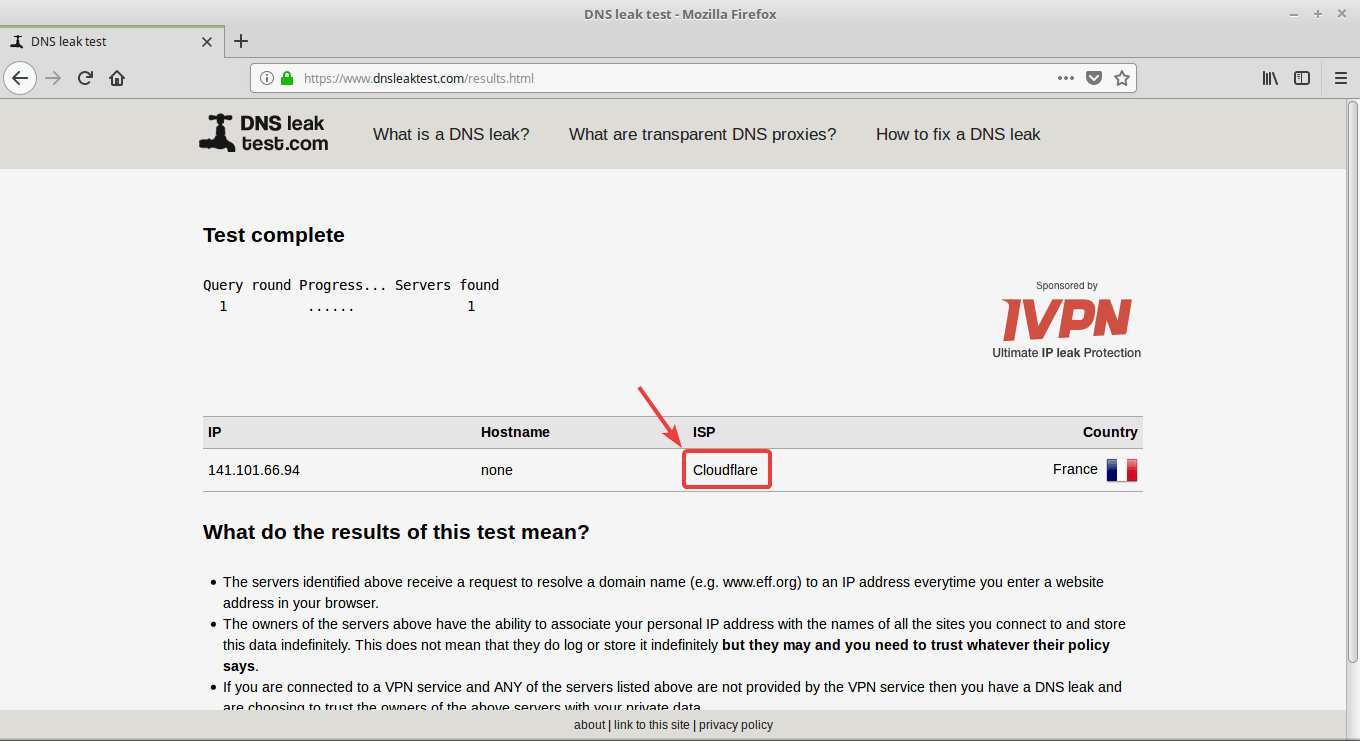Go back to the previous page
Screen dimensions: 1360x741
pyautogui.click(x=20, y=78)
